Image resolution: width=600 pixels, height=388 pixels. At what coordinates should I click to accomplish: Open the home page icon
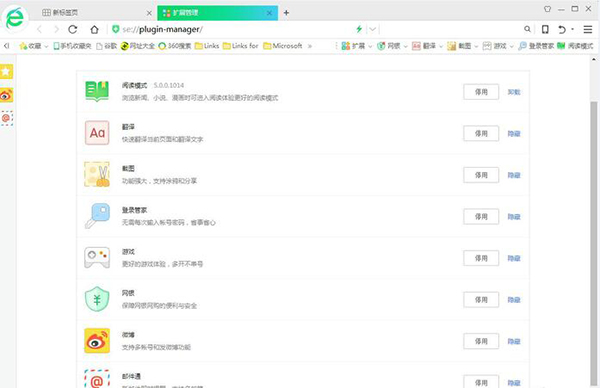94,29
